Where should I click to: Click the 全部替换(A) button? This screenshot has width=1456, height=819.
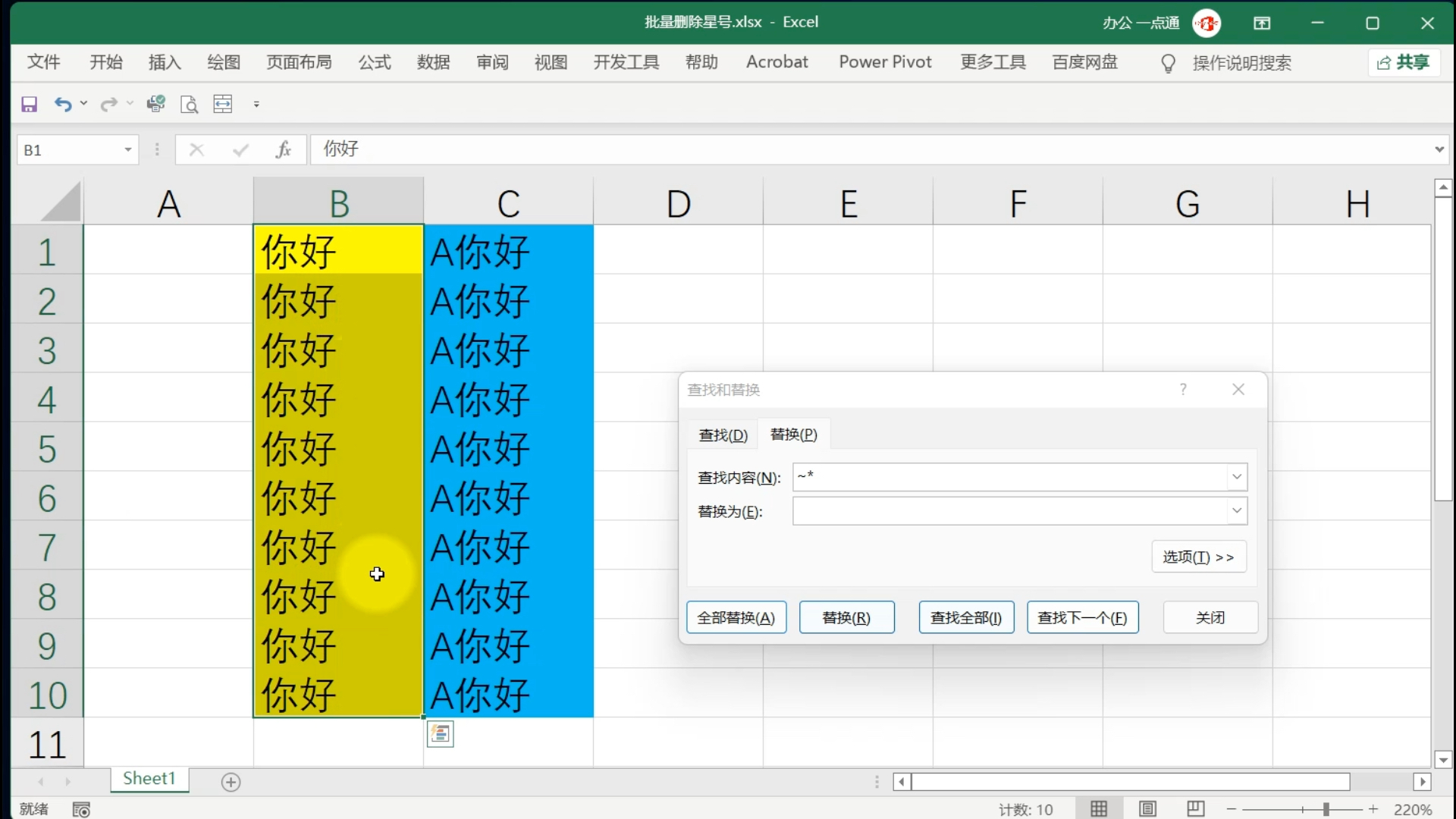(x=736, y=618)
